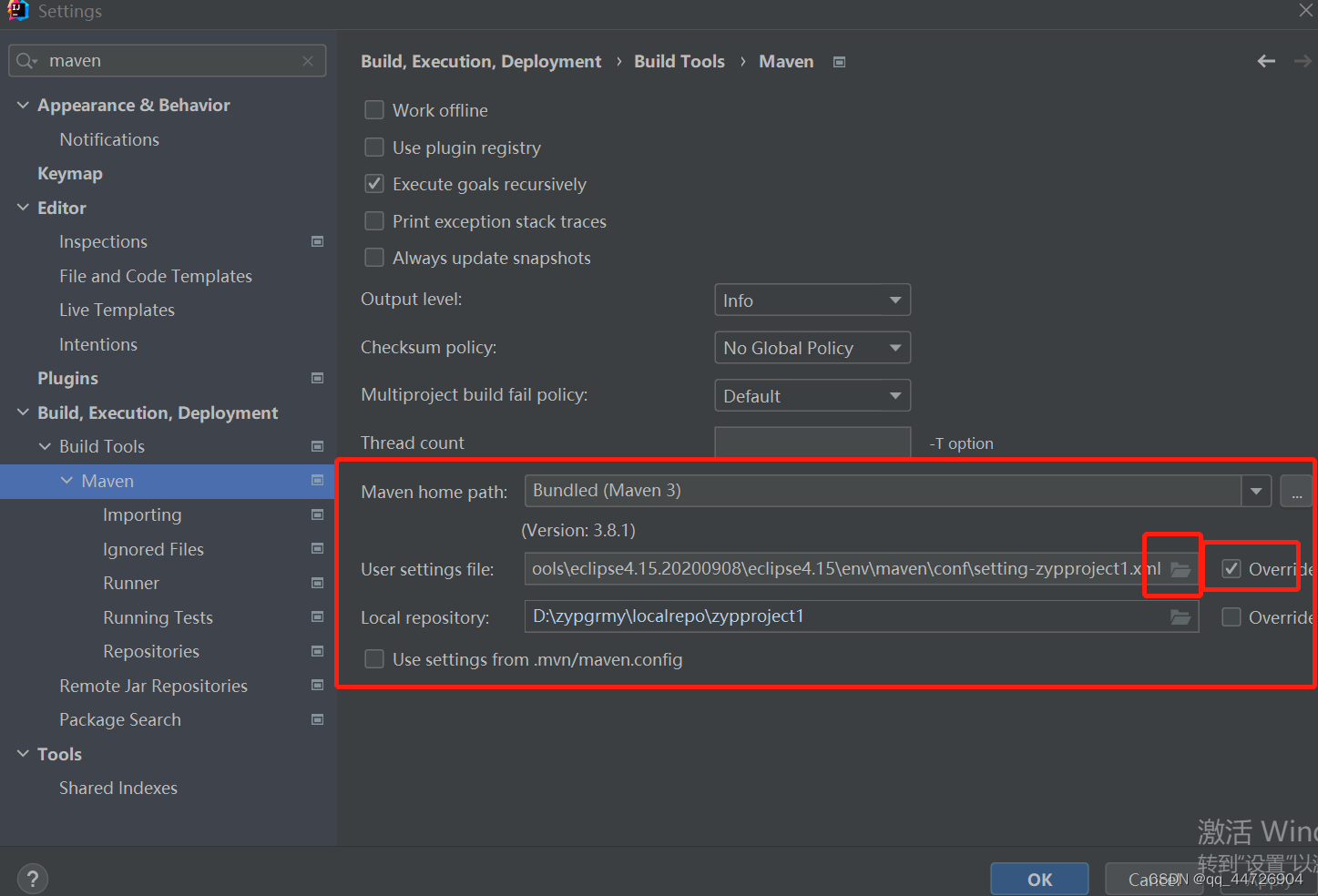The height and width of the screenshot is (896, 1318).
Task: Click the Thread count input field
Action: point(812,443)
